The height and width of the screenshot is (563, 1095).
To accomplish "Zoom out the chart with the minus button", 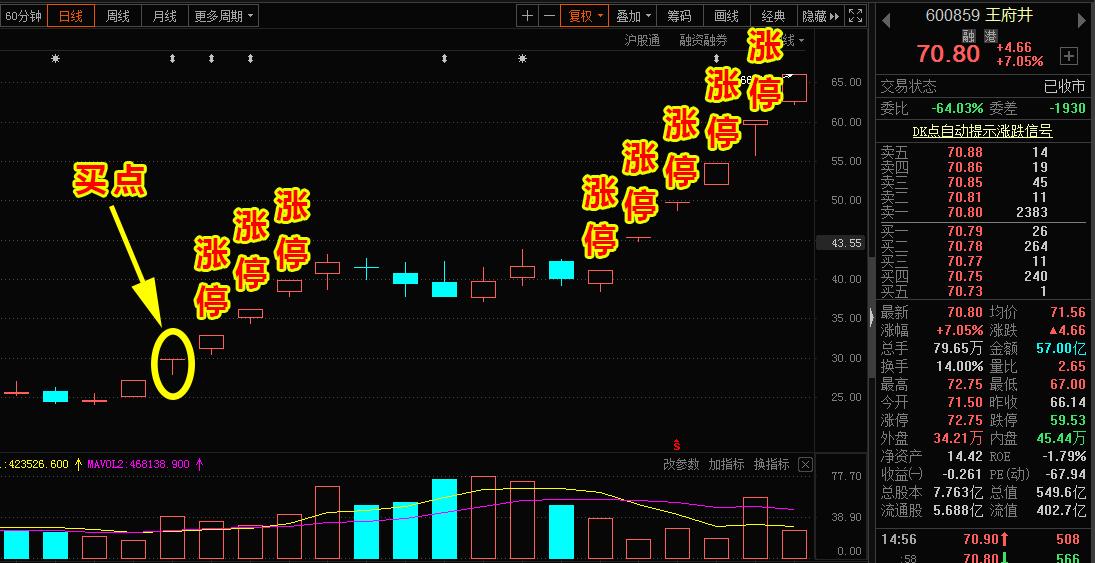I will point(550,16).
